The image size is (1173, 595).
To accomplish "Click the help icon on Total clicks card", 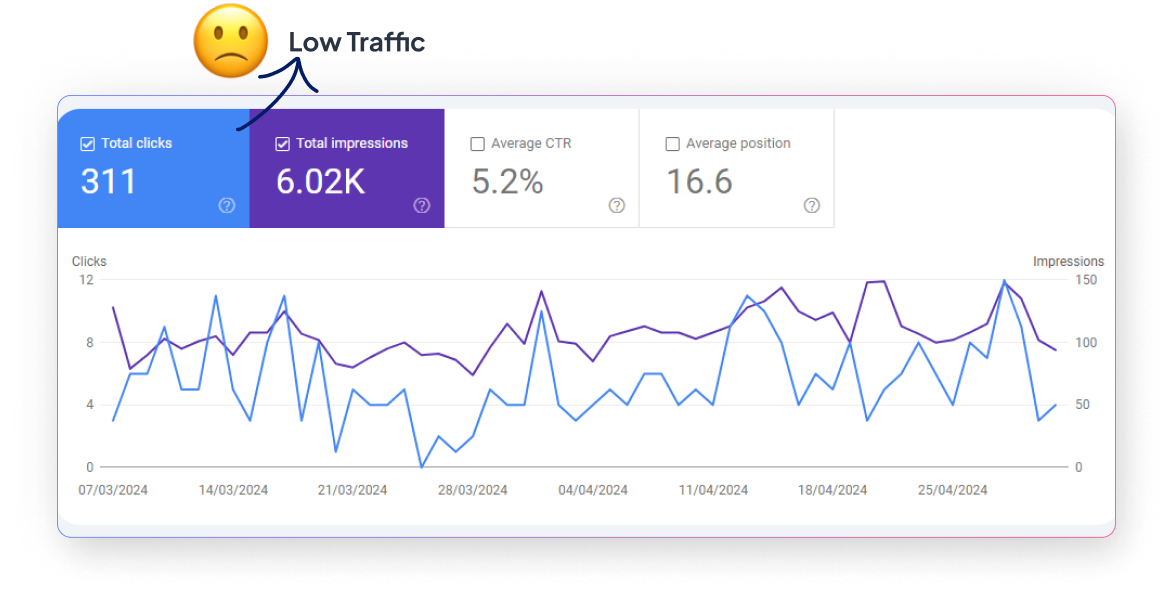I will tap(227, 205).
